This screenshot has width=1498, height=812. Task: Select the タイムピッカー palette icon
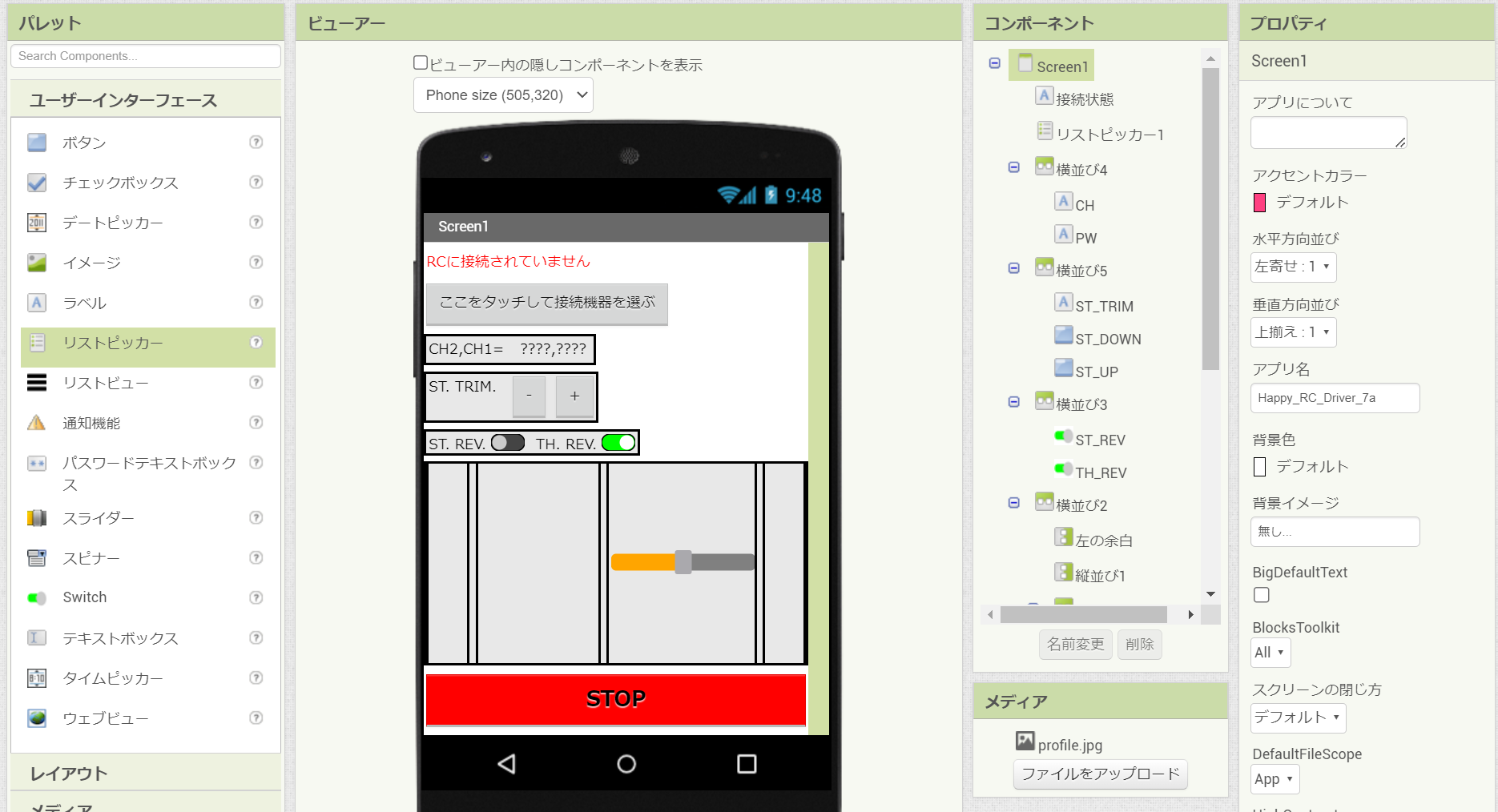(x=37, y=678)
